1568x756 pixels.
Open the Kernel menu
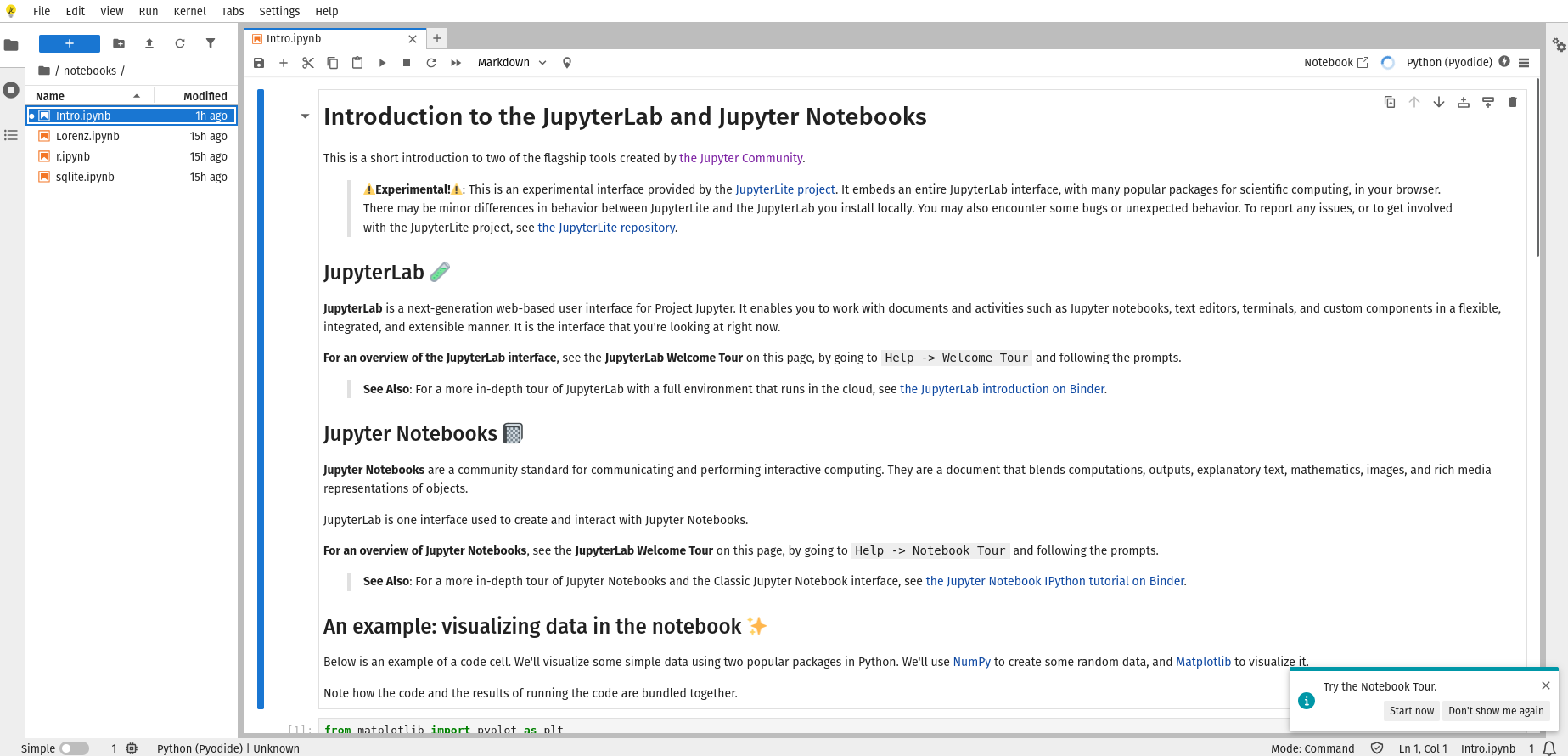190,11
